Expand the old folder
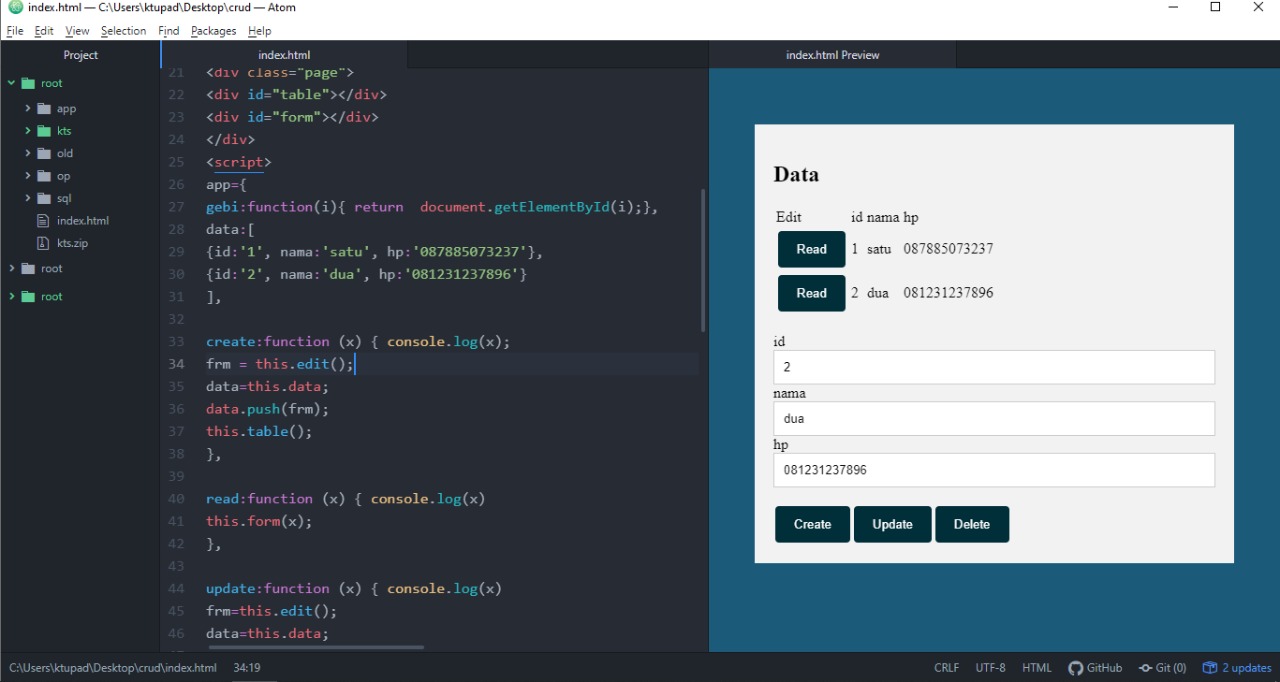This screenshot has width=1280, height=682. pyautogui.click(x=26, y=153)
